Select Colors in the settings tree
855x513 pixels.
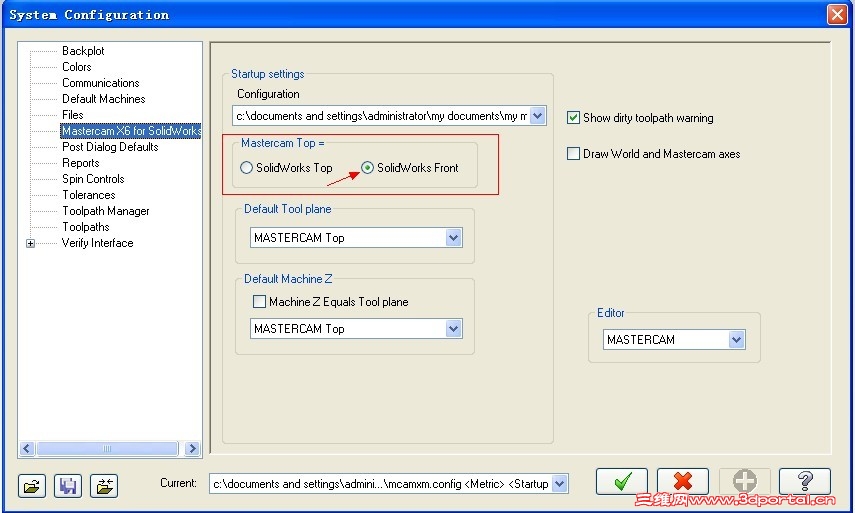tap(77, 67)
